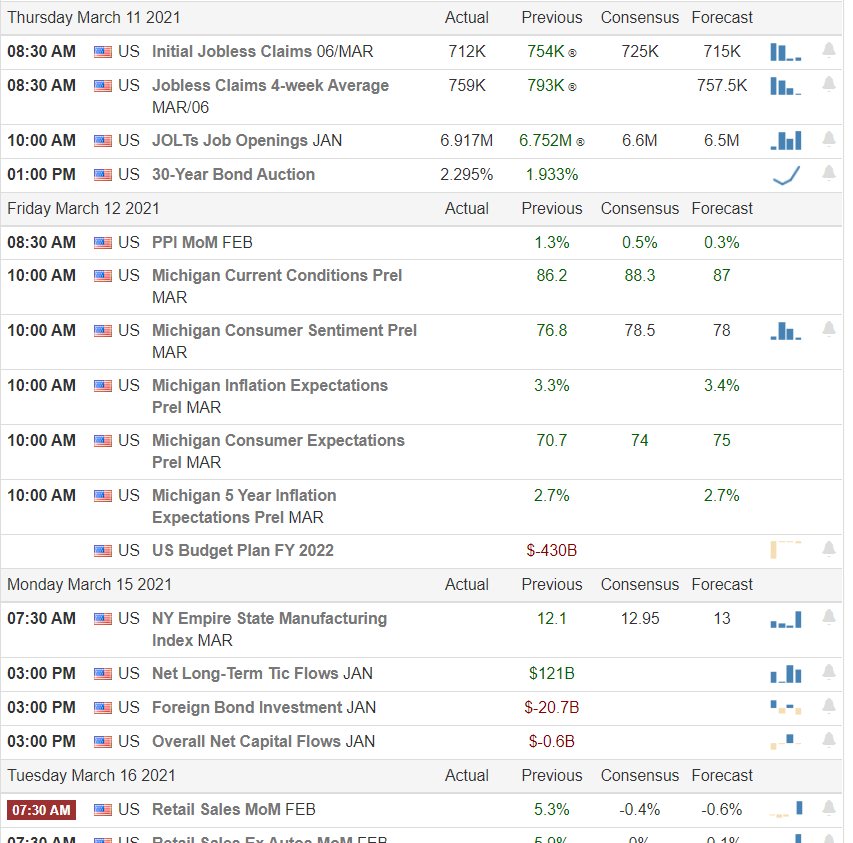Viewport: 853px width, 843px height.
Task: Open chart icon for NY Empire State Manufacturing Index
Action: (786, 619)
